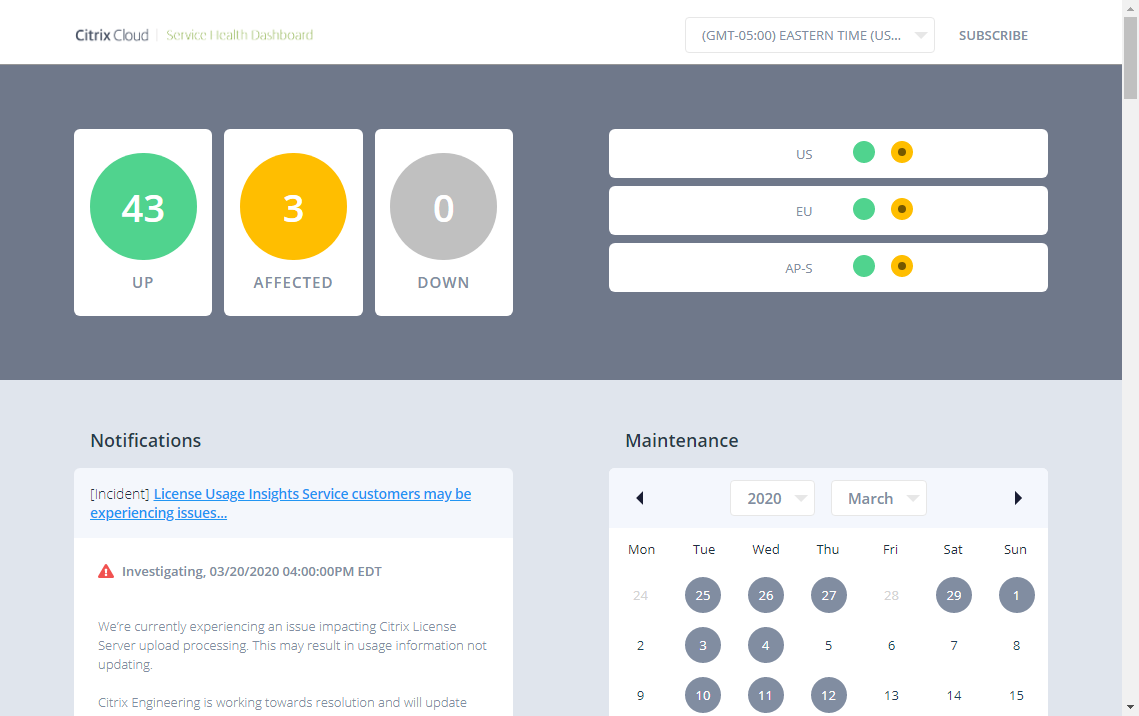
Task: Click the red warning triangle beside Investigating
Action: 106,571
